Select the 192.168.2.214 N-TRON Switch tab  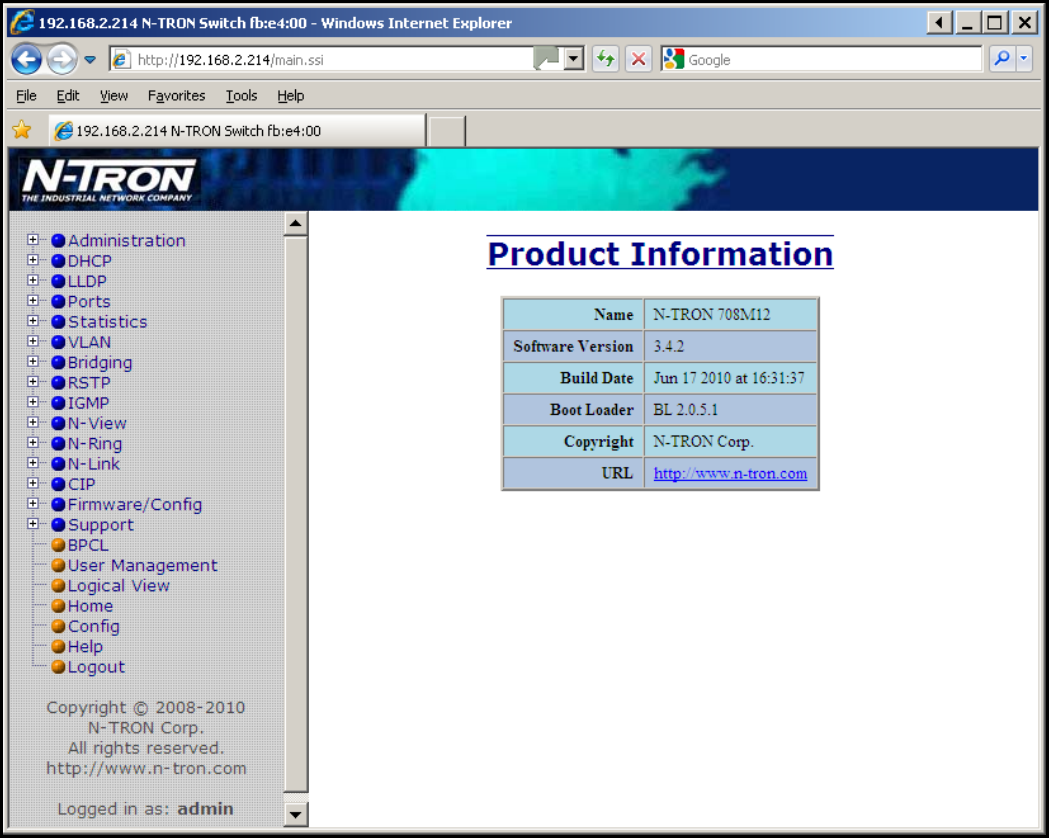click(x=237, y=130)
